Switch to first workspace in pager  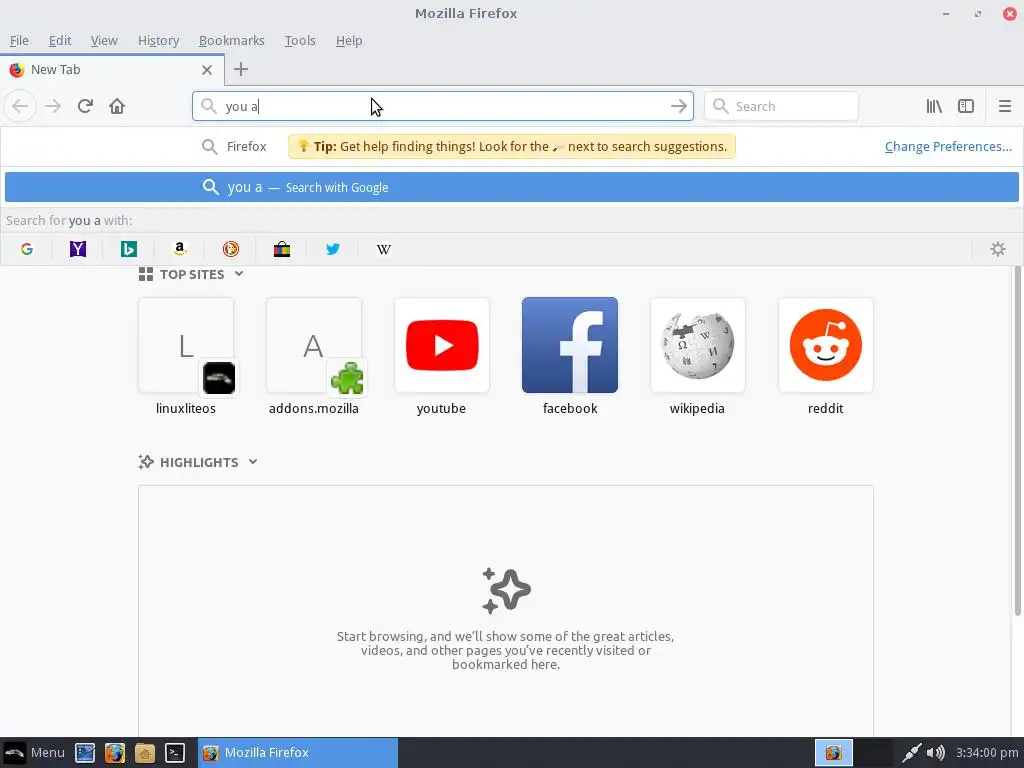[x=834, y=752]
